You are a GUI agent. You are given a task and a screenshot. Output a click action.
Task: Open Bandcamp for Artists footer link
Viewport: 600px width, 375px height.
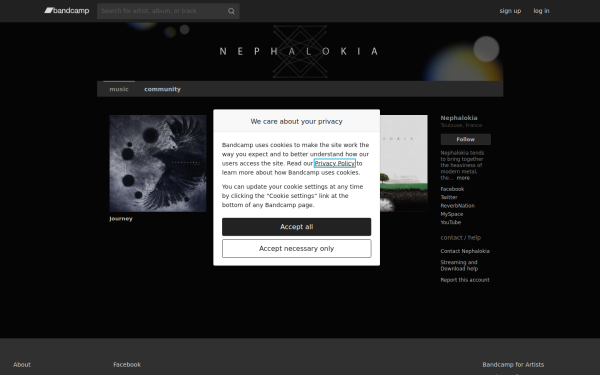pos(513,365)
